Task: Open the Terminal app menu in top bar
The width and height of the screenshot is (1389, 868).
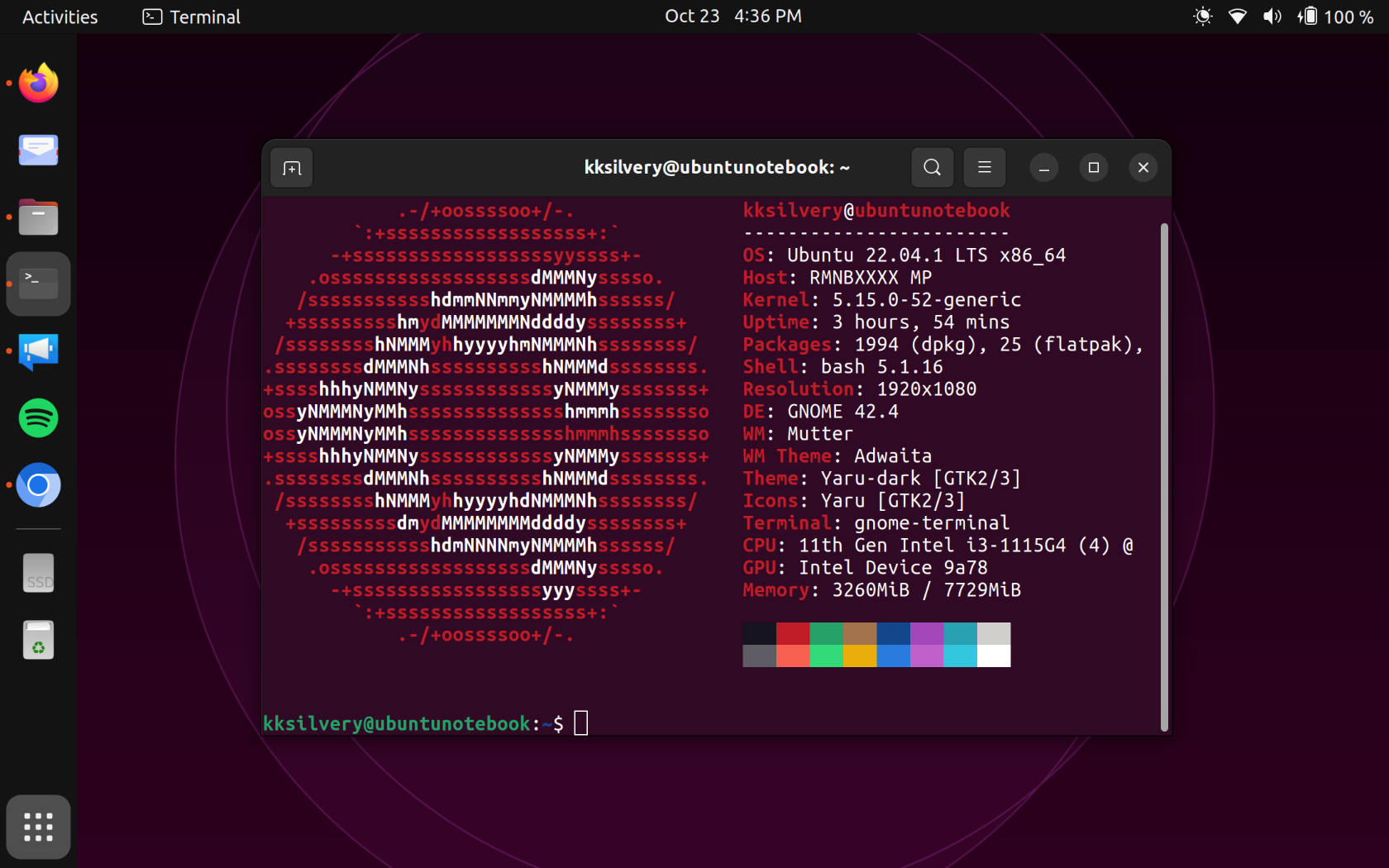Action: tap(192, 17)
